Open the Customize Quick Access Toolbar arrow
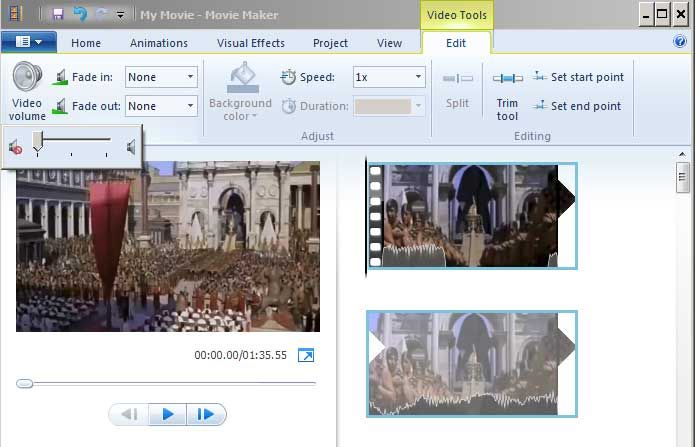695x447 pixels. (120, 15)
